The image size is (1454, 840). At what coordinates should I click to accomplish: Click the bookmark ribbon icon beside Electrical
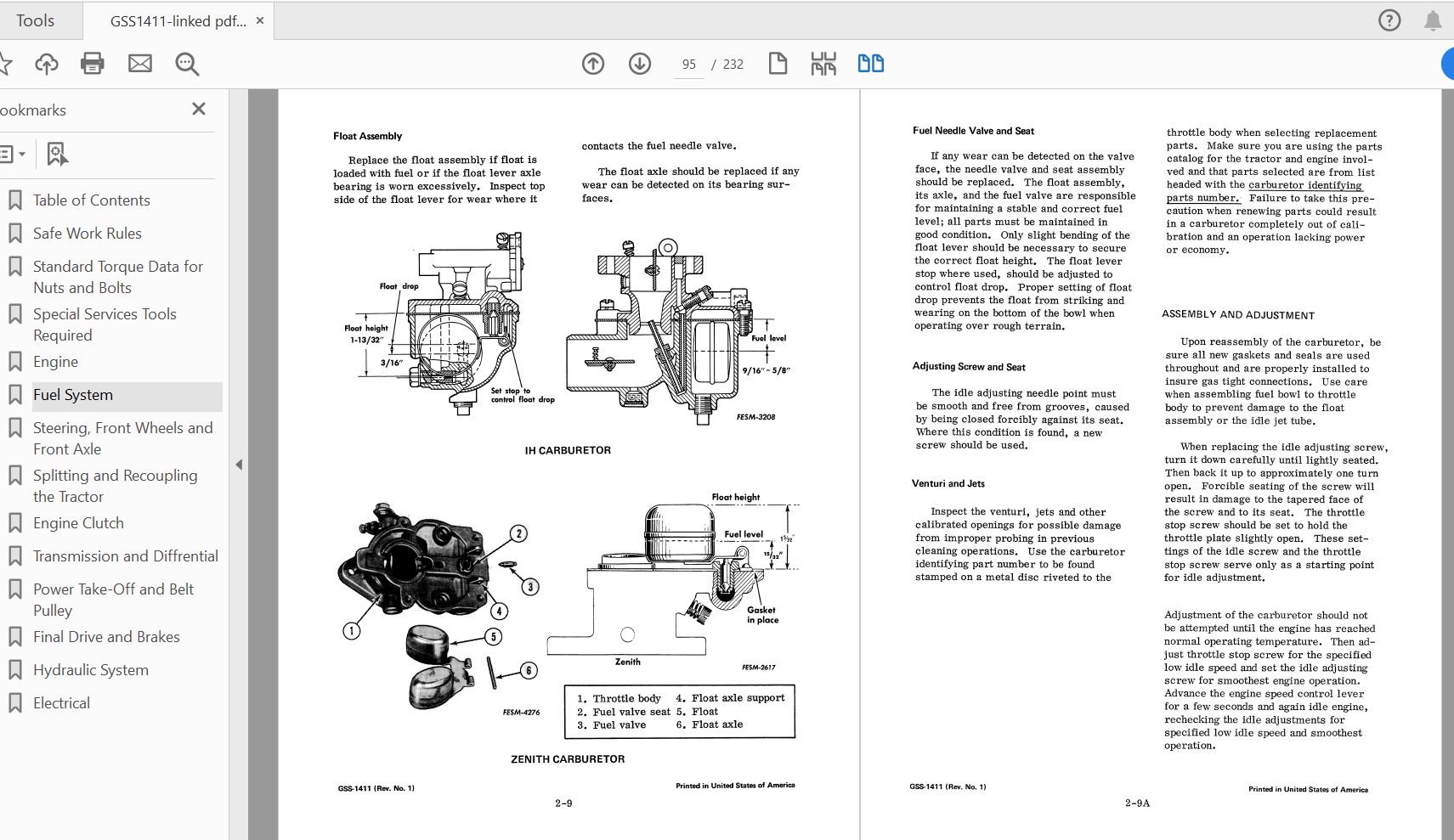(14, 703)
